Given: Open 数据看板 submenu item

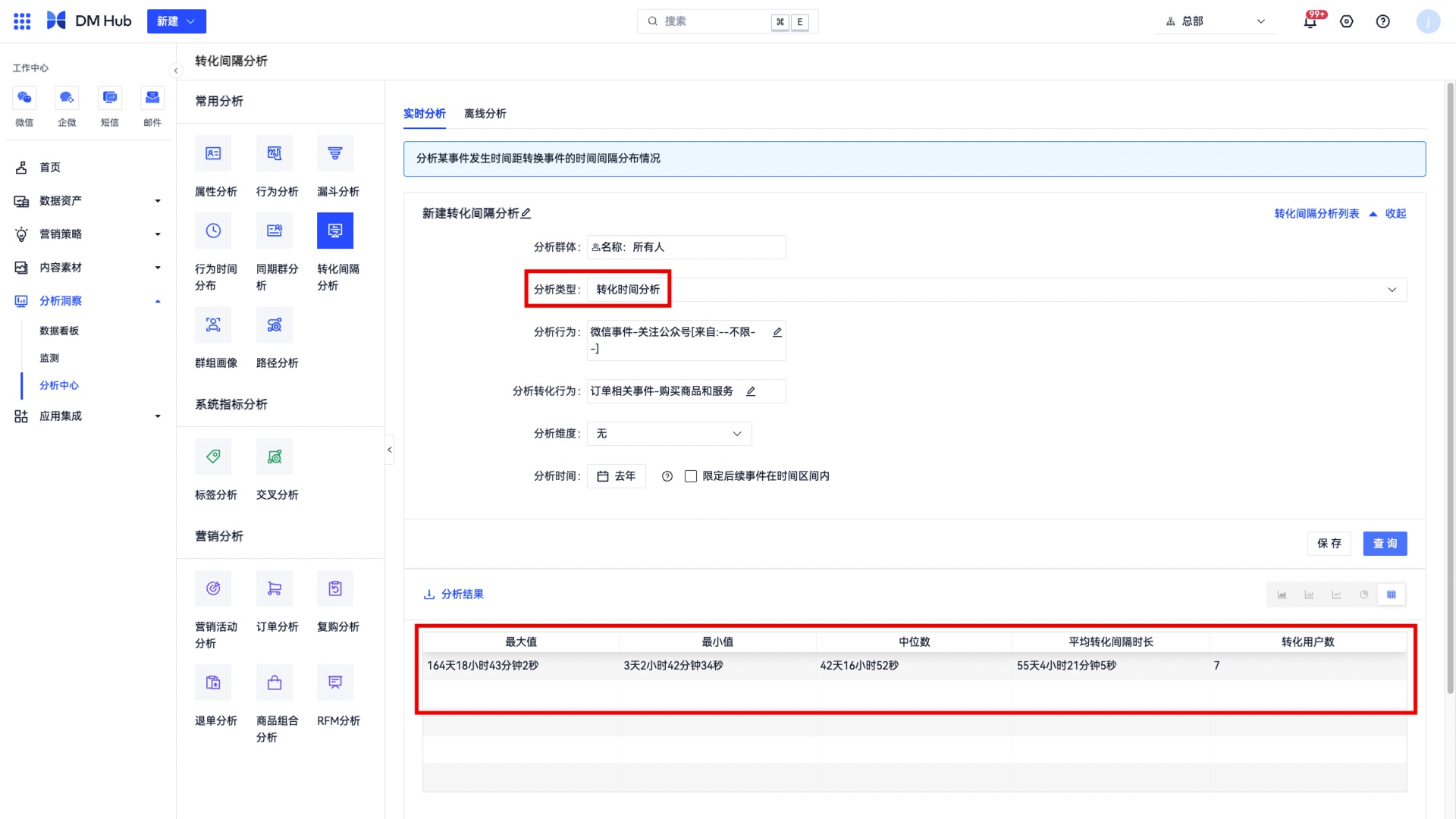Looking at the screenshot, I should (59, 331).
